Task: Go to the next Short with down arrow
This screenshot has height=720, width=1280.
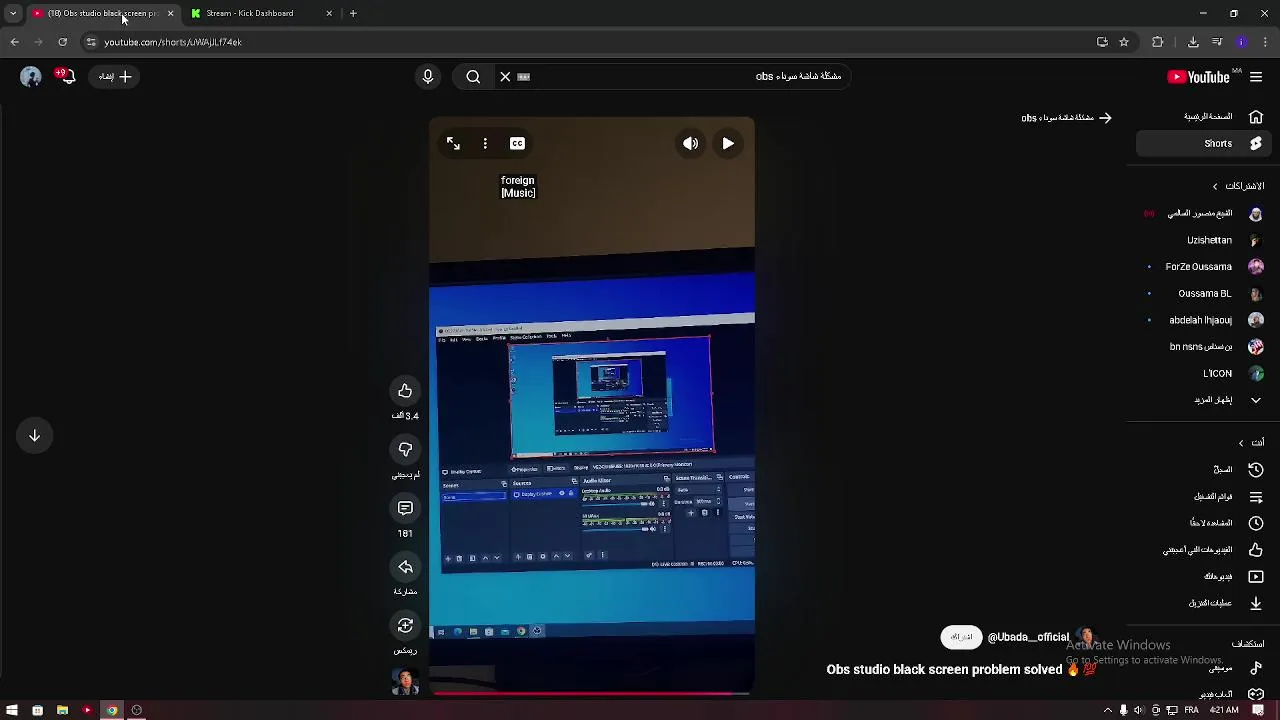Action: coord(34,435)
